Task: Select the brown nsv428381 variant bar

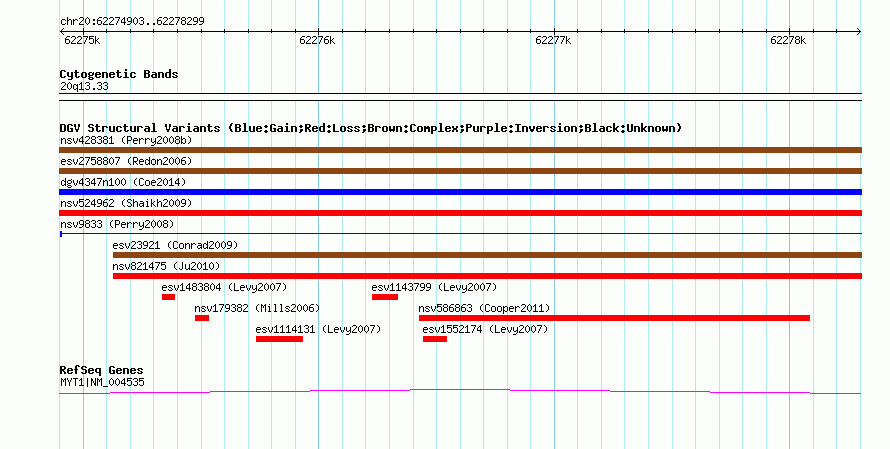Action: click(x=460, y=150)
